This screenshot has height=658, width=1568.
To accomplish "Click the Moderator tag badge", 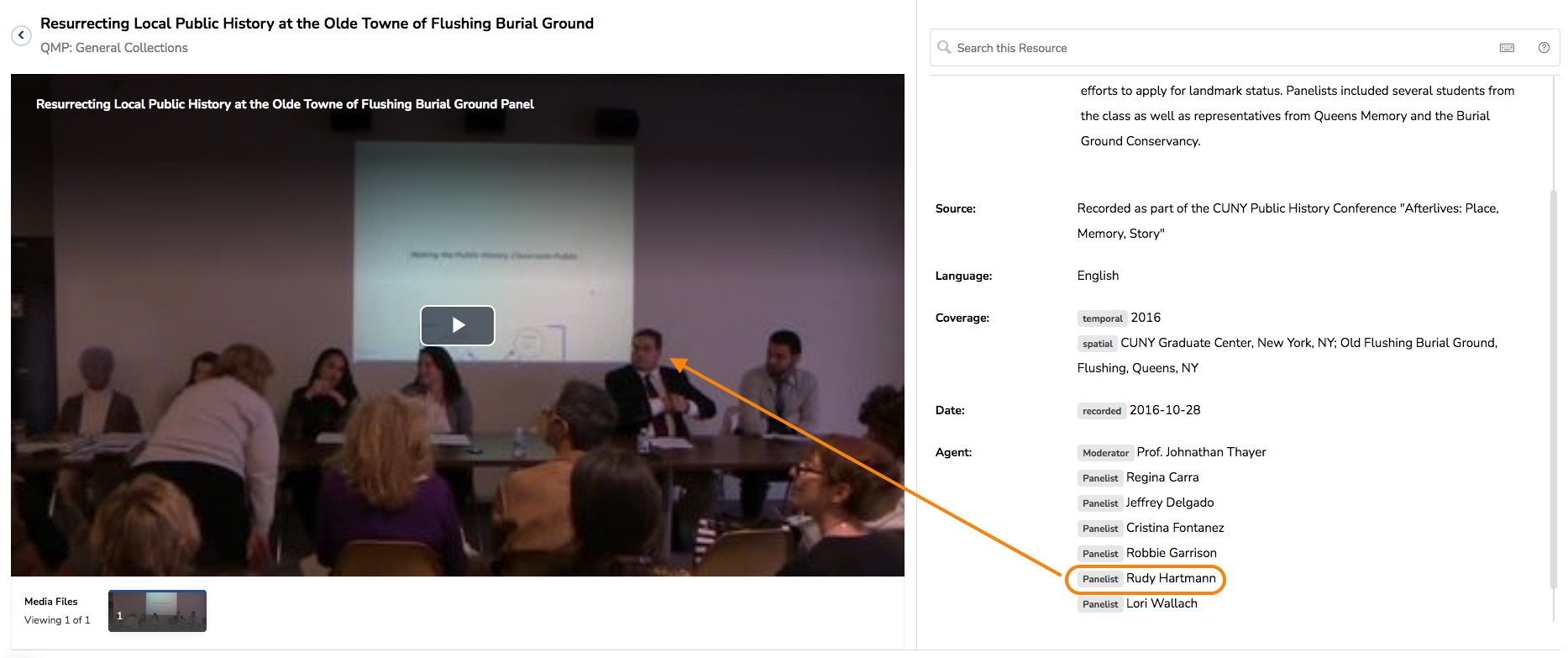I will coord(1105,453).
